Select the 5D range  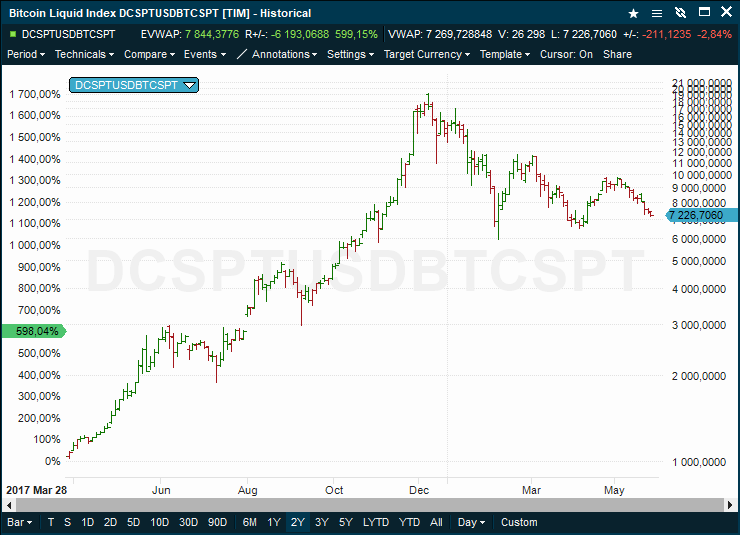click(134, 522)
